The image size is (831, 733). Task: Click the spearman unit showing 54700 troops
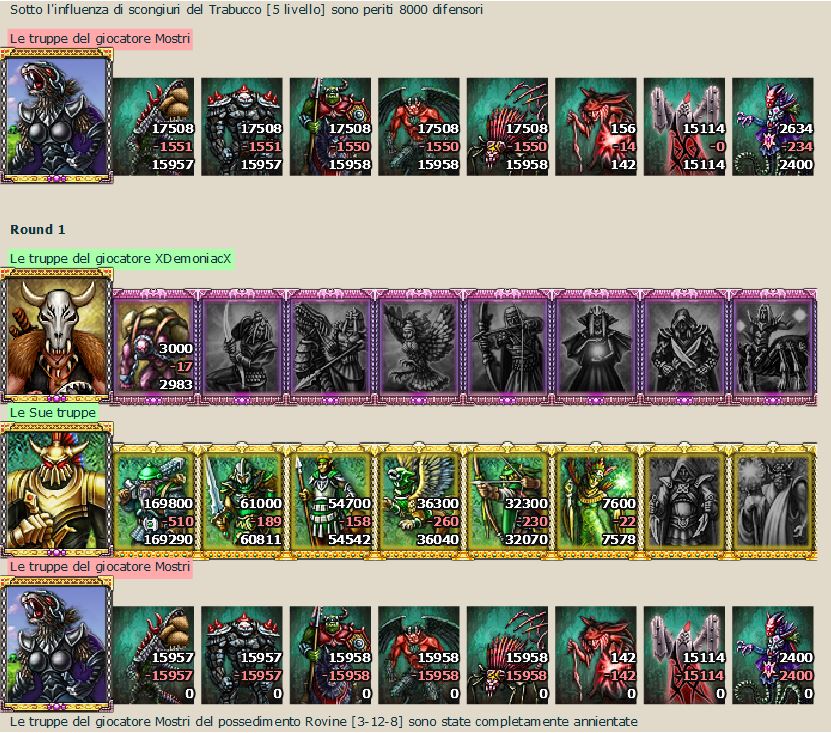331,502
